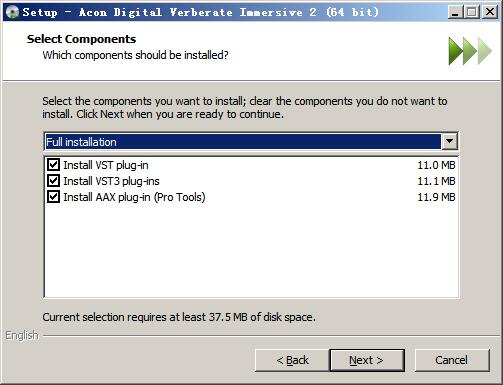Toggle Install AAX plug-in (Pro Tools) checkbox

pyautogui.click(x=53, y=197)
